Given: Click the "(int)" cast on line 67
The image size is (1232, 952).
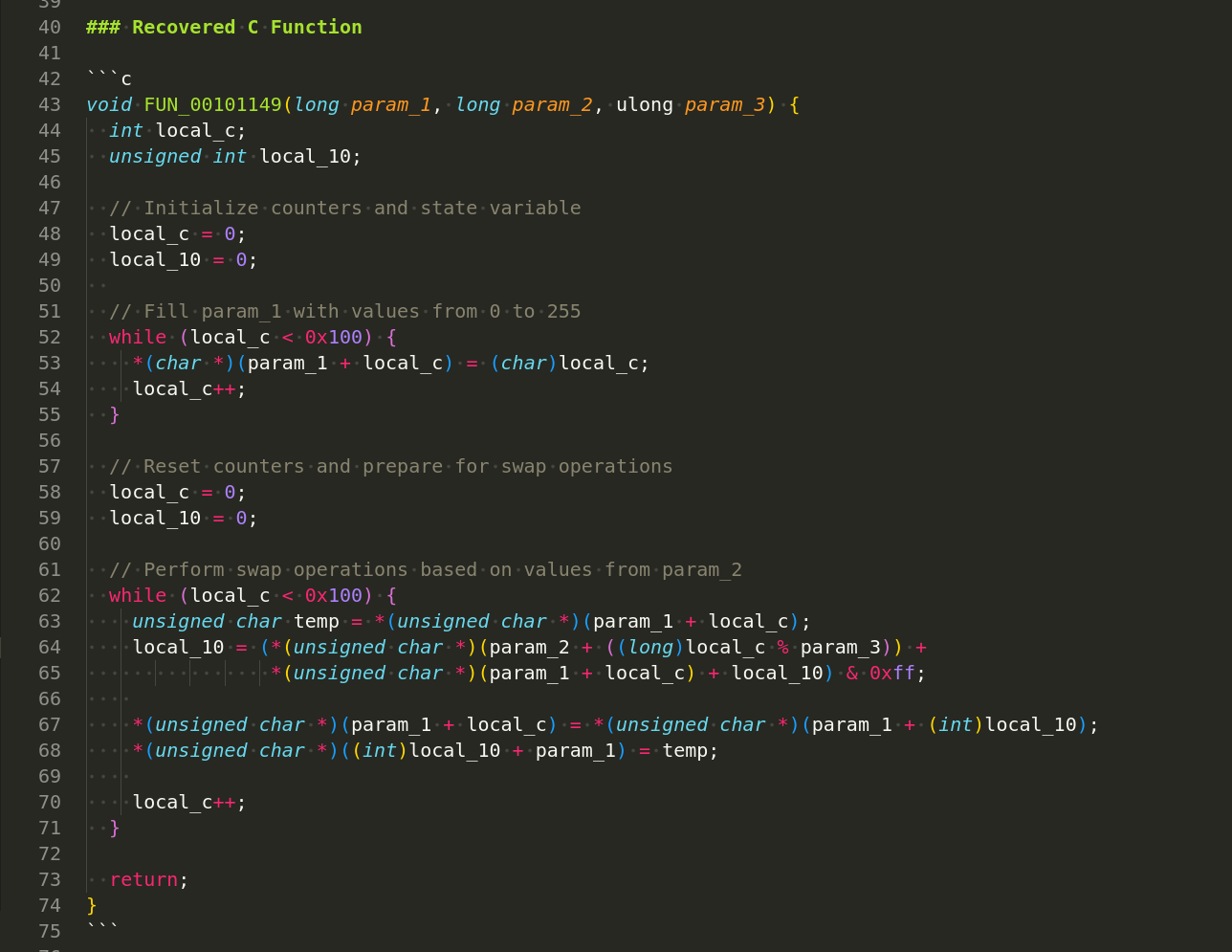Looking at the screenshot, I should pos(956,724).
